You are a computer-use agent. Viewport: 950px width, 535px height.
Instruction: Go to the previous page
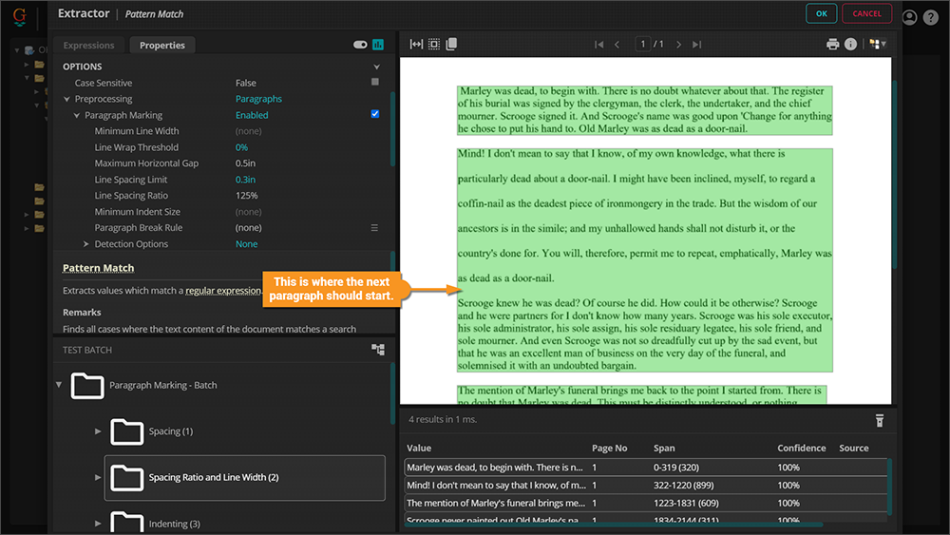617,44
